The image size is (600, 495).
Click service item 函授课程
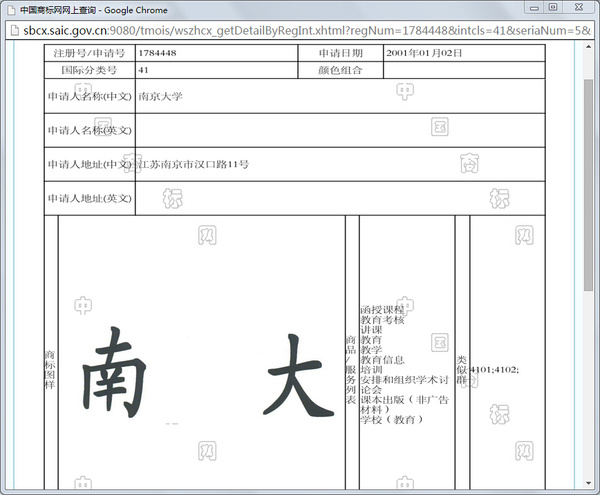(x=382, y=309)
